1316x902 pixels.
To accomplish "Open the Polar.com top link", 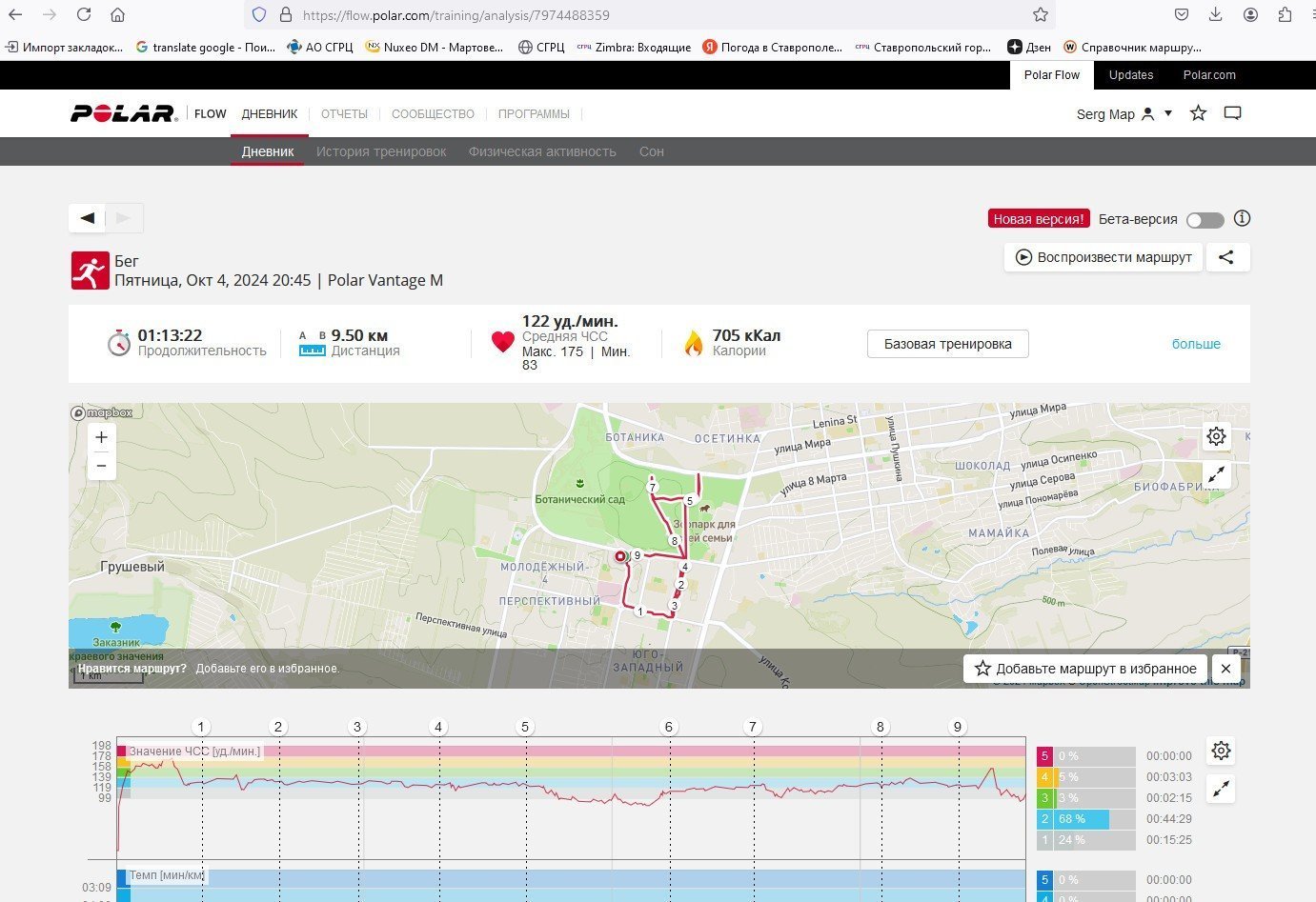I will pos(1209,75).
